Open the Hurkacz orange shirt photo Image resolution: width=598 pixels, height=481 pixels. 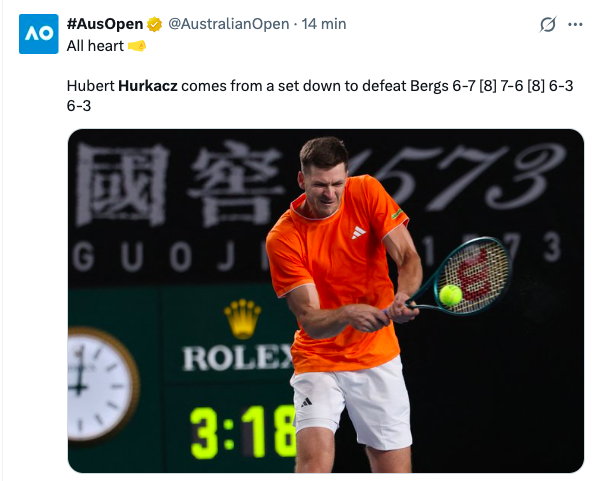[x=326, y=301]
